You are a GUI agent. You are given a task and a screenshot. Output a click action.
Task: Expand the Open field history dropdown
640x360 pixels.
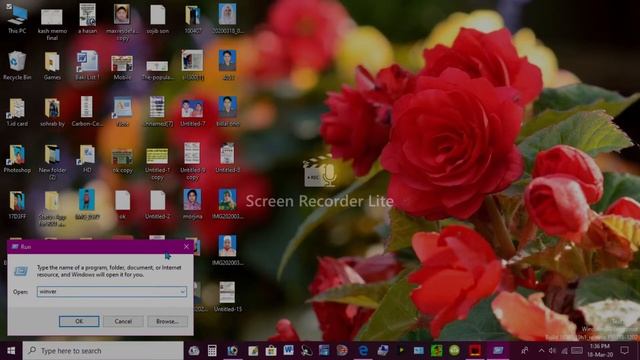(x=182, y=291)
